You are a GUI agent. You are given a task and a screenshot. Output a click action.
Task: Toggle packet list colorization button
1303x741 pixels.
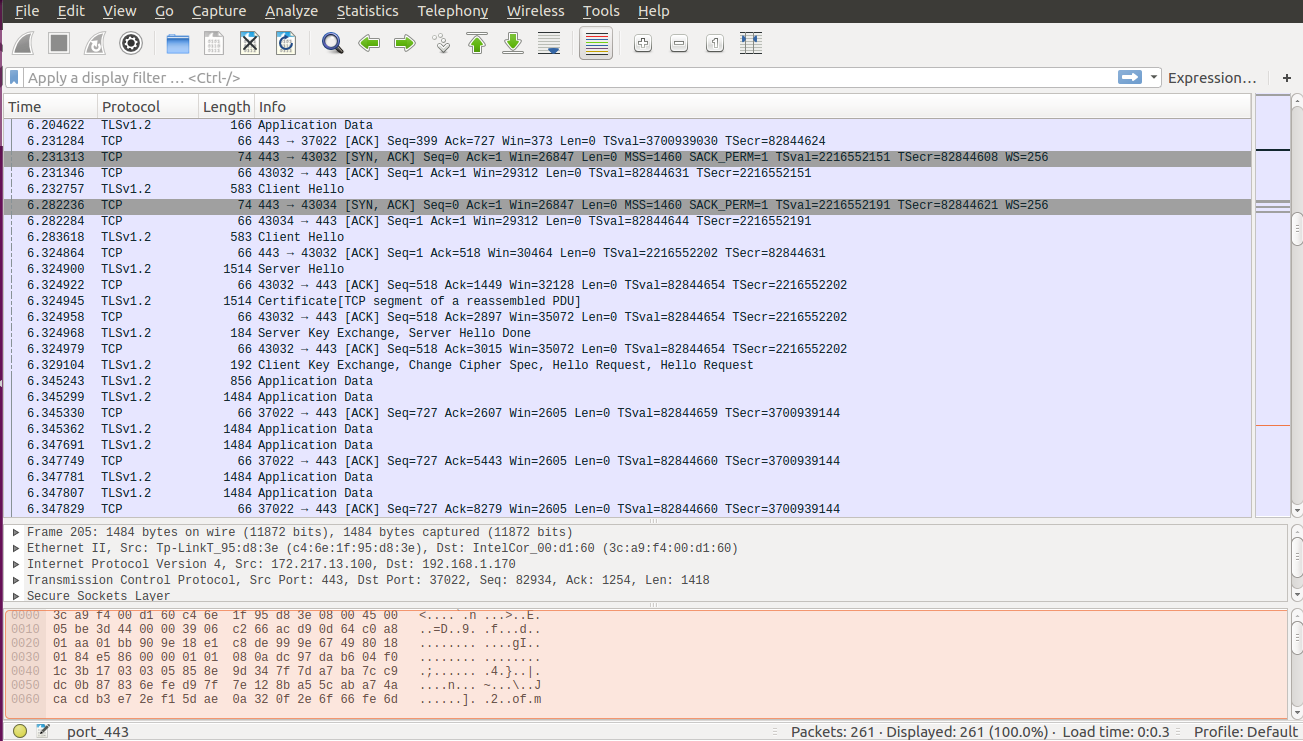tap(596, 43)
